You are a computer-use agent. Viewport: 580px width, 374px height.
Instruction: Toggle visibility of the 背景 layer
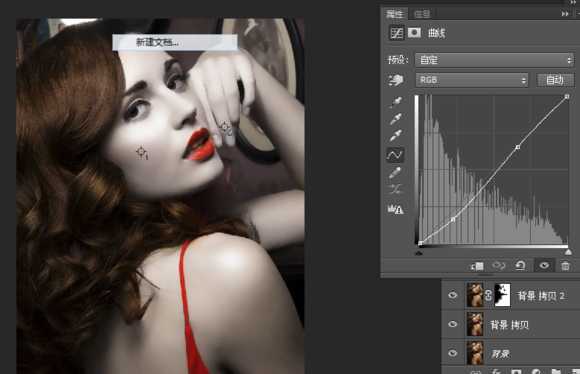[x=453, y=353]
